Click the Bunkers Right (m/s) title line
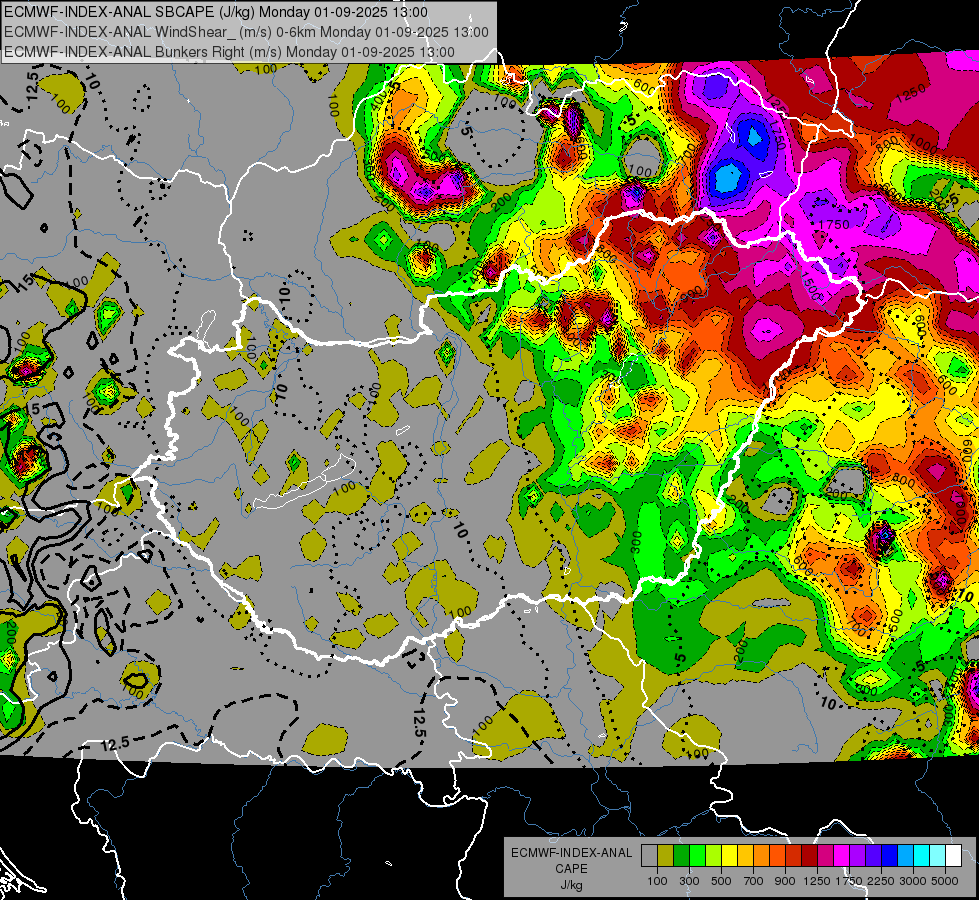The image size is (979, 900). (229, 52)
